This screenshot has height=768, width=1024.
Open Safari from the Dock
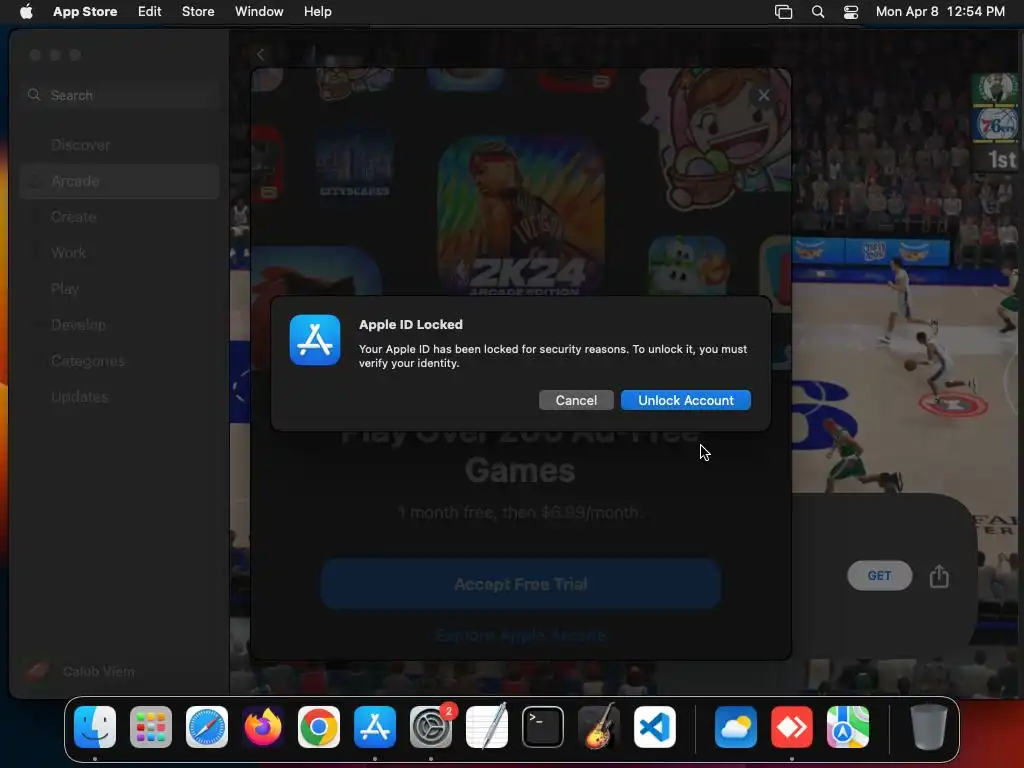[x=207, y=727]
